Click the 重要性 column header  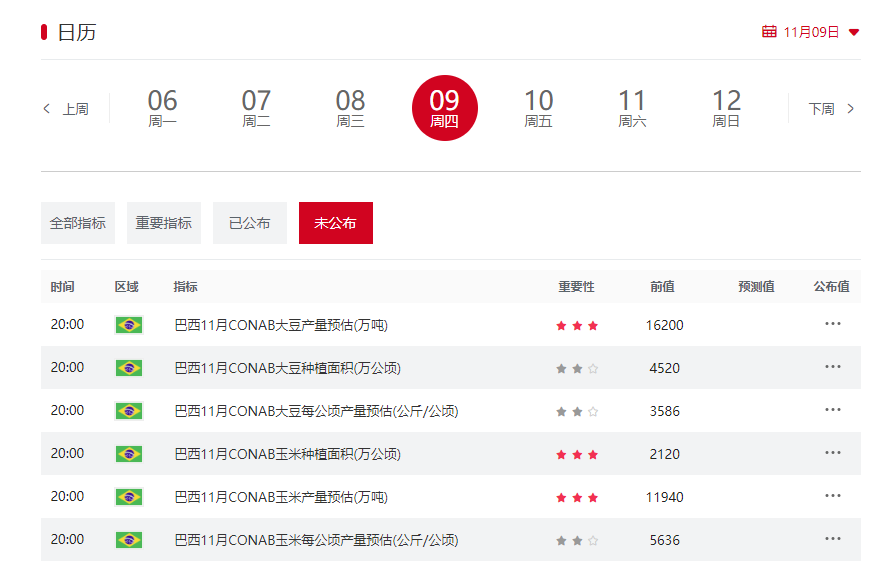tap(576, 287)
